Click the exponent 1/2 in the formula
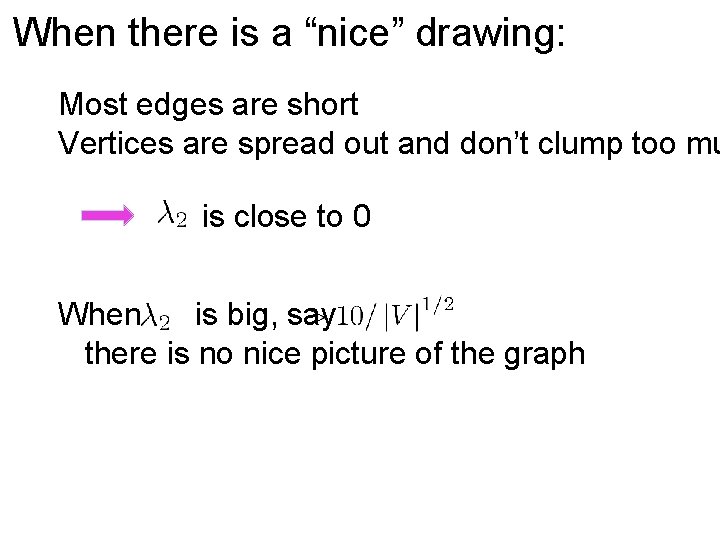This screenshot has width=720, height=540. 438,304
